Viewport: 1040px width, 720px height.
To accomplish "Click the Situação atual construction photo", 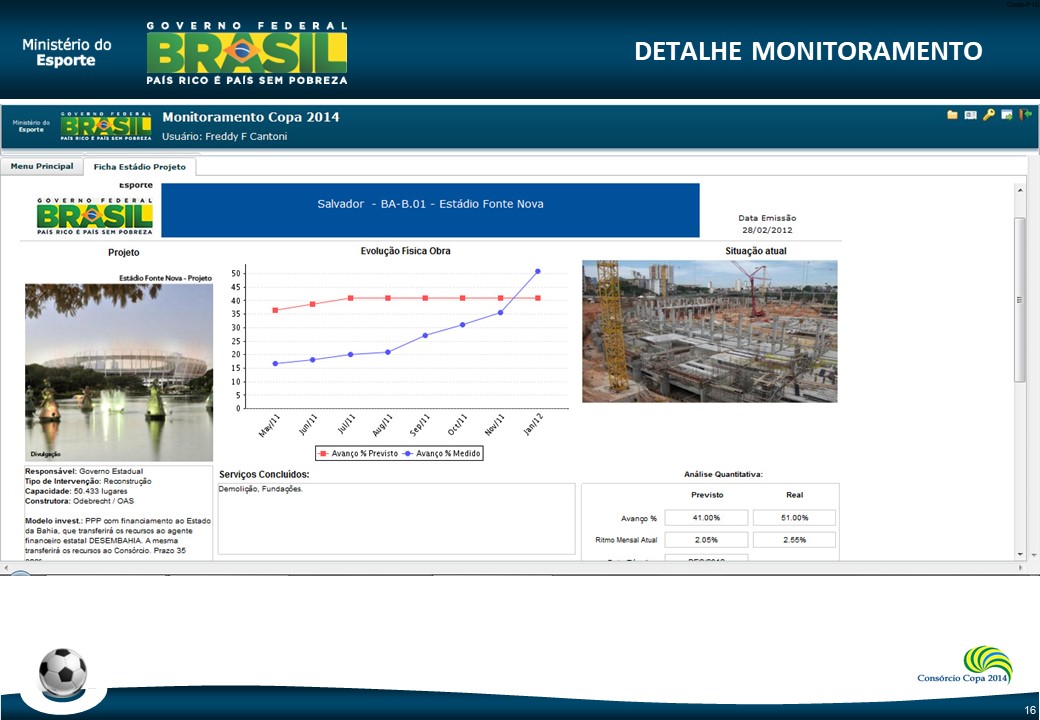I will click(710, 331).
